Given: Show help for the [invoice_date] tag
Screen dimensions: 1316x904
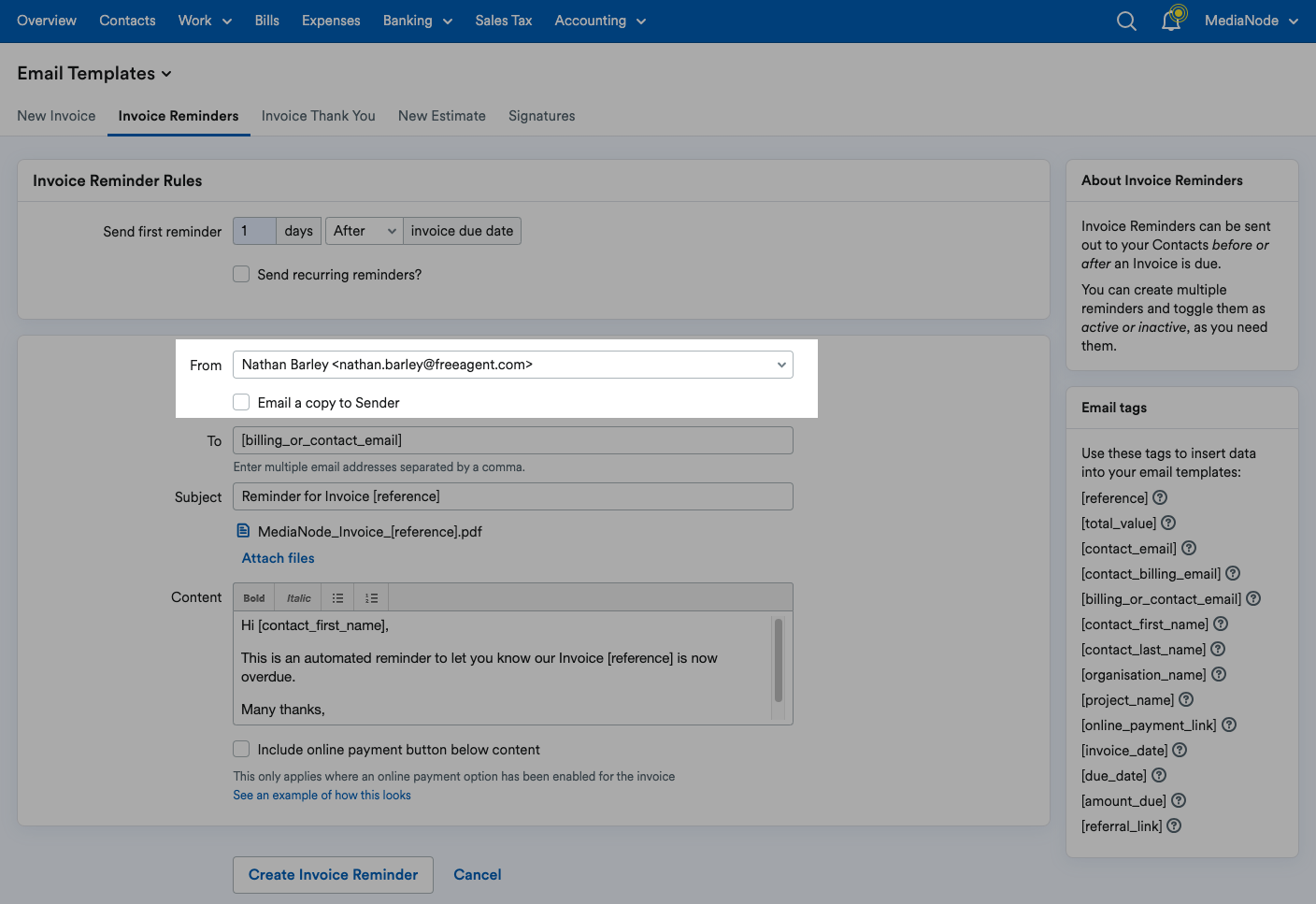Looking at the screenshot, I should (1180, 750).
